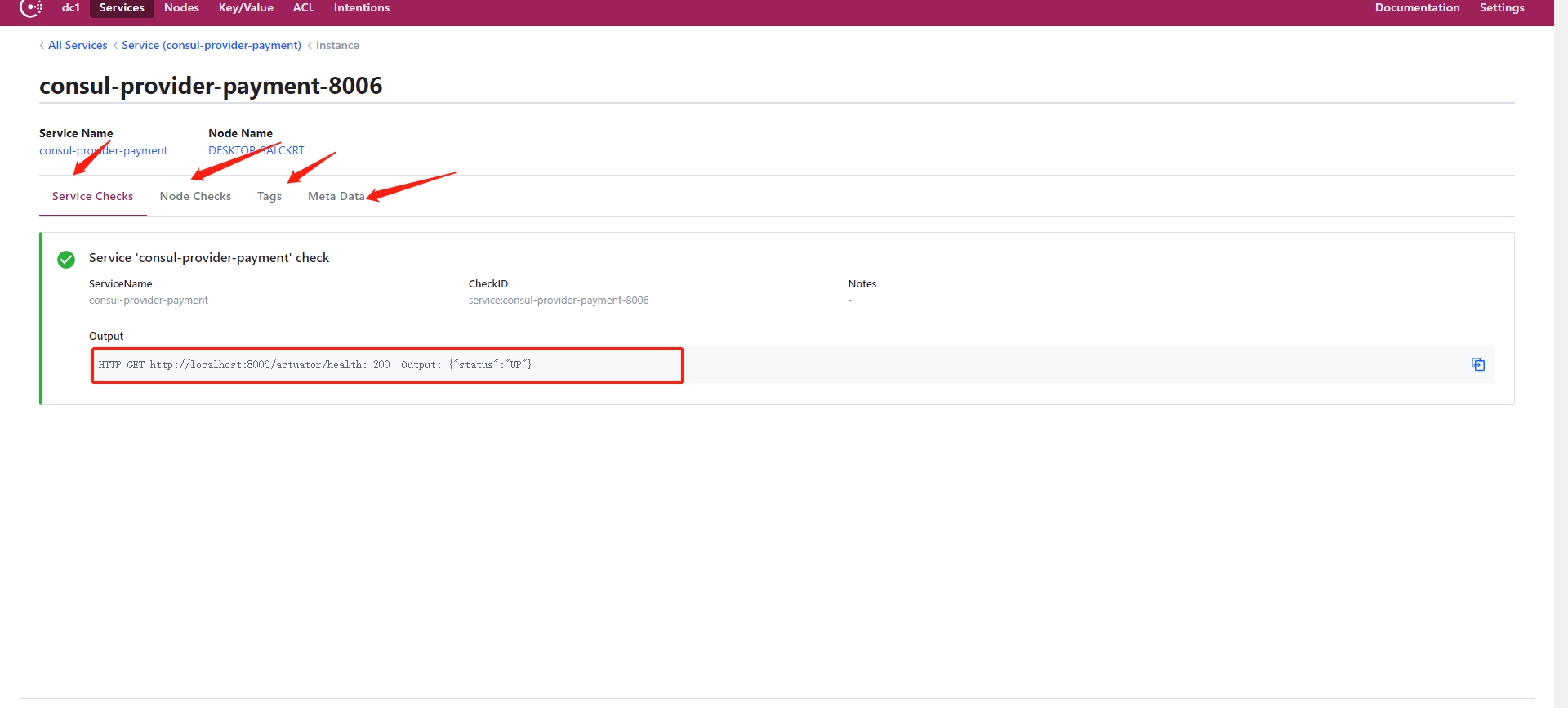
Task: Open the Key/Value section
Action: [246, 7]
